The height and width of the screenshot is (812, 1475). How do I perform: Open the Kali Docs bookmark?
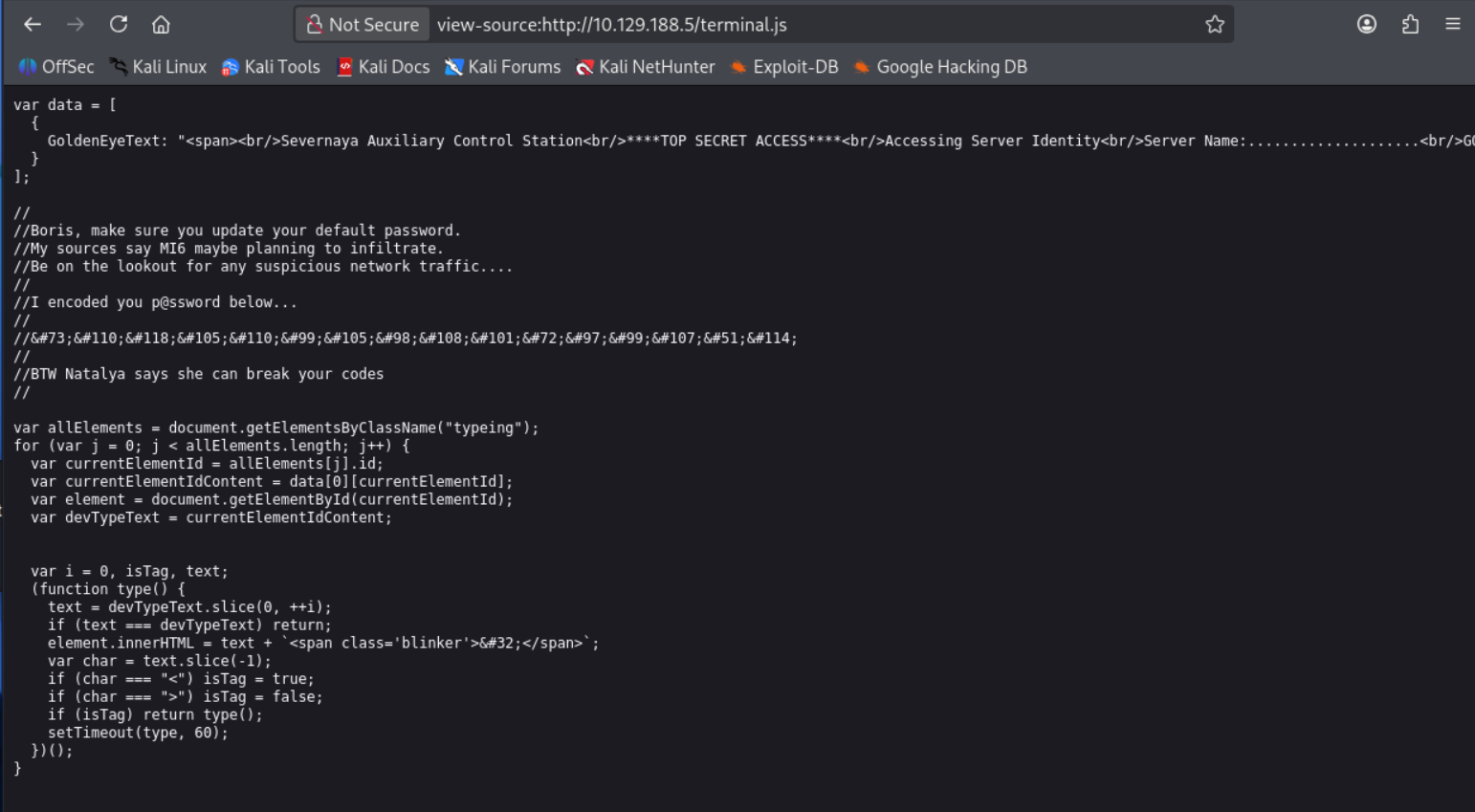[383, 67]
